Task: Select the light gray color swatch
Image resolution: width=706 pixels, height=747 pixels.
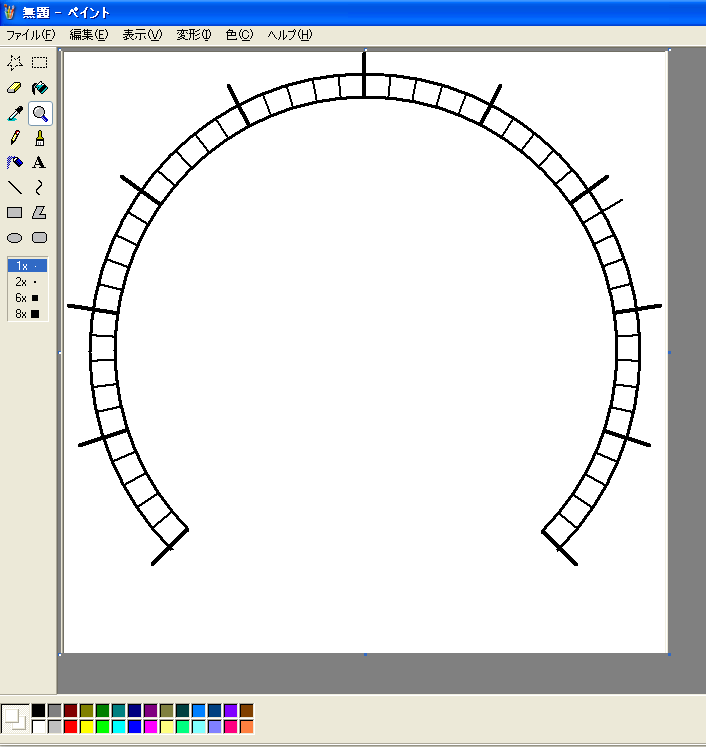Action: (x=55, y=727)
